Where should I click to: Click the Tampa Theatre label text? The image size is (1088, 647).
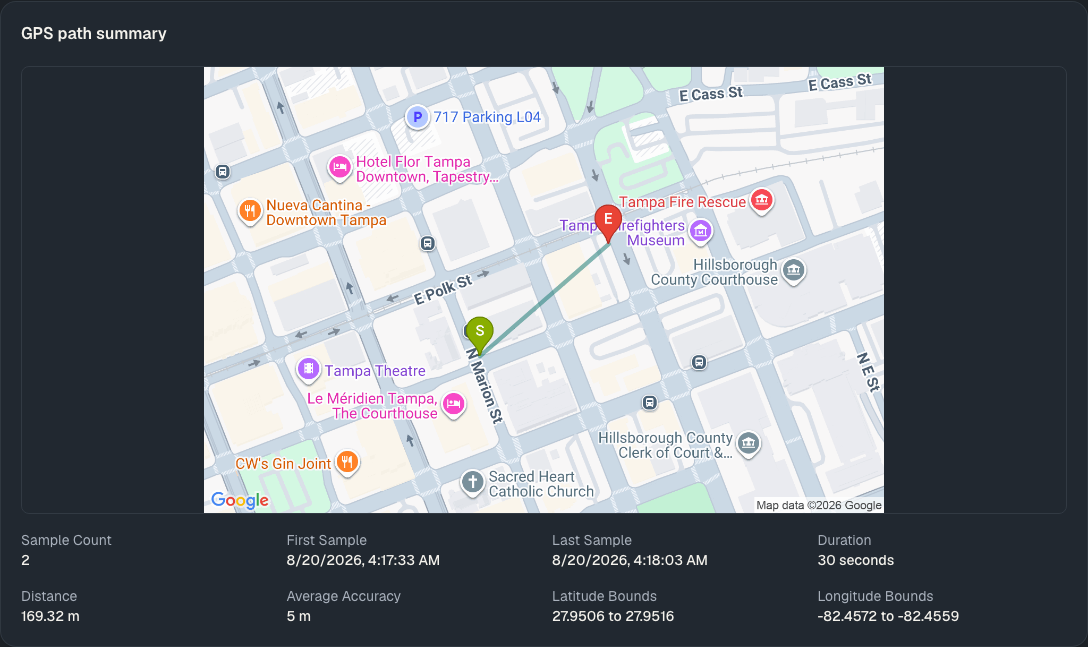click(x=375, y=371)
